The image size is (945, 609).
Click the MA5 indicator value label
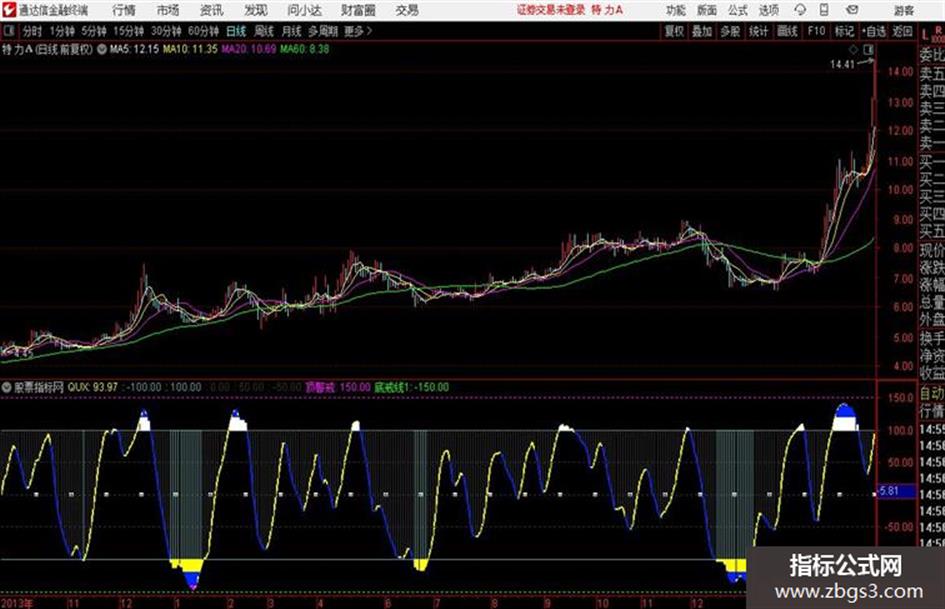134,49
